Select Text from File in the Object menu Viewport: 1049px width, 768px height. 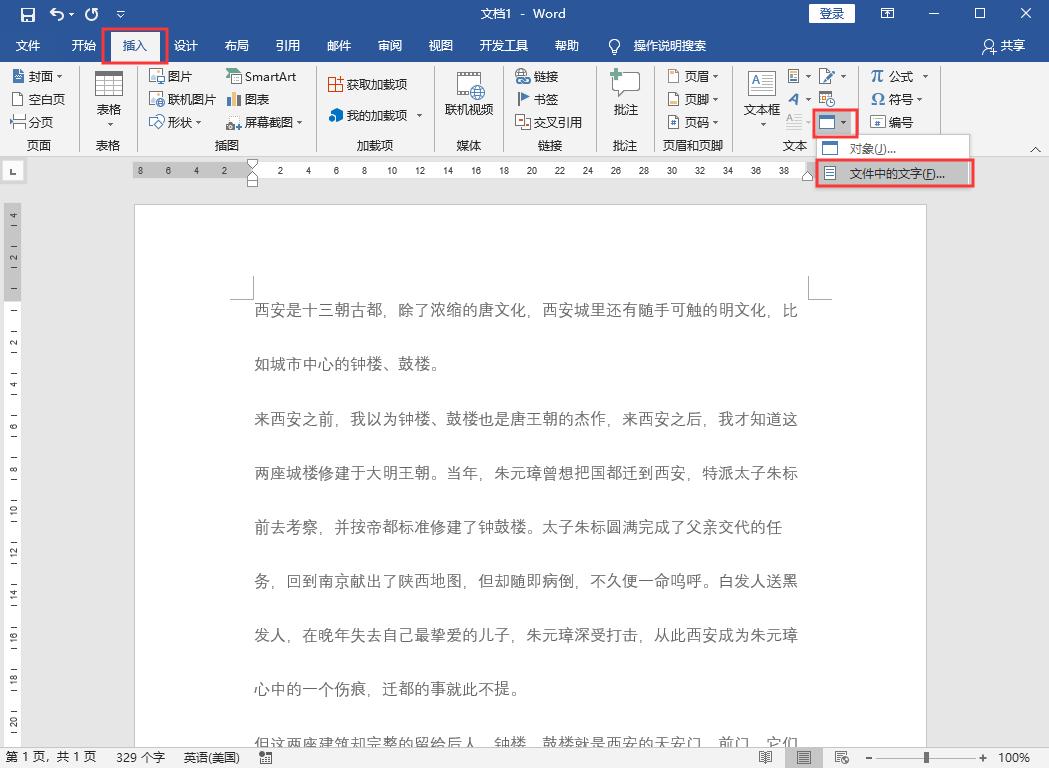point(897,172)
